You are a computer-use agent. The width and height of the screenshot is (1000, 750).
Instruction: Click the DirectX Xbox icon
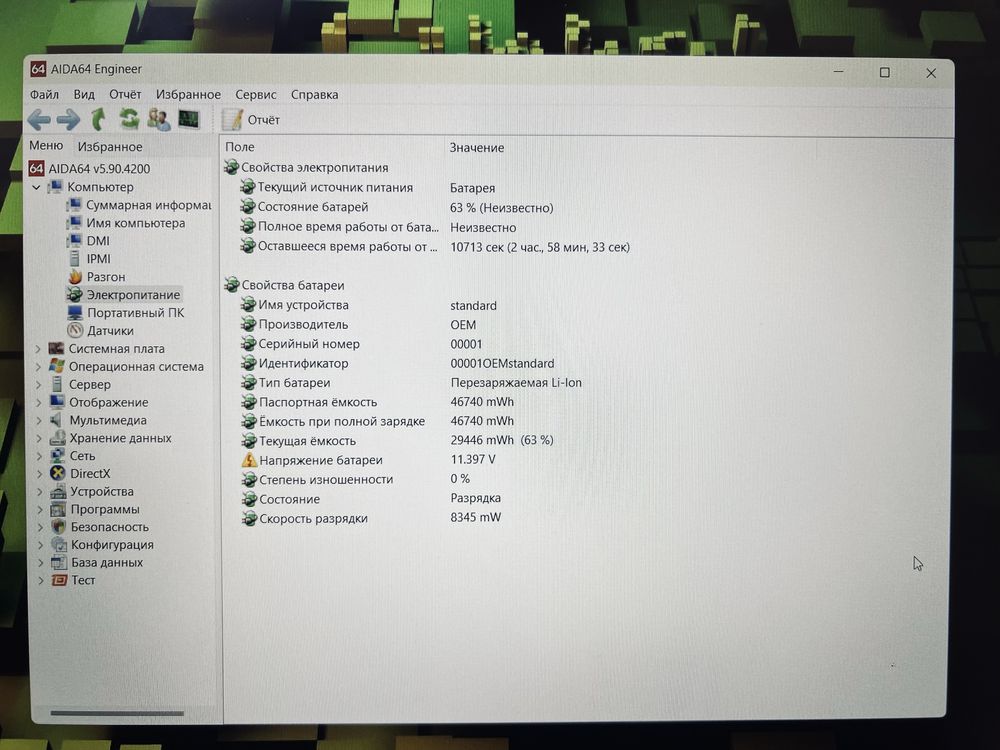(x=58, y=473)
